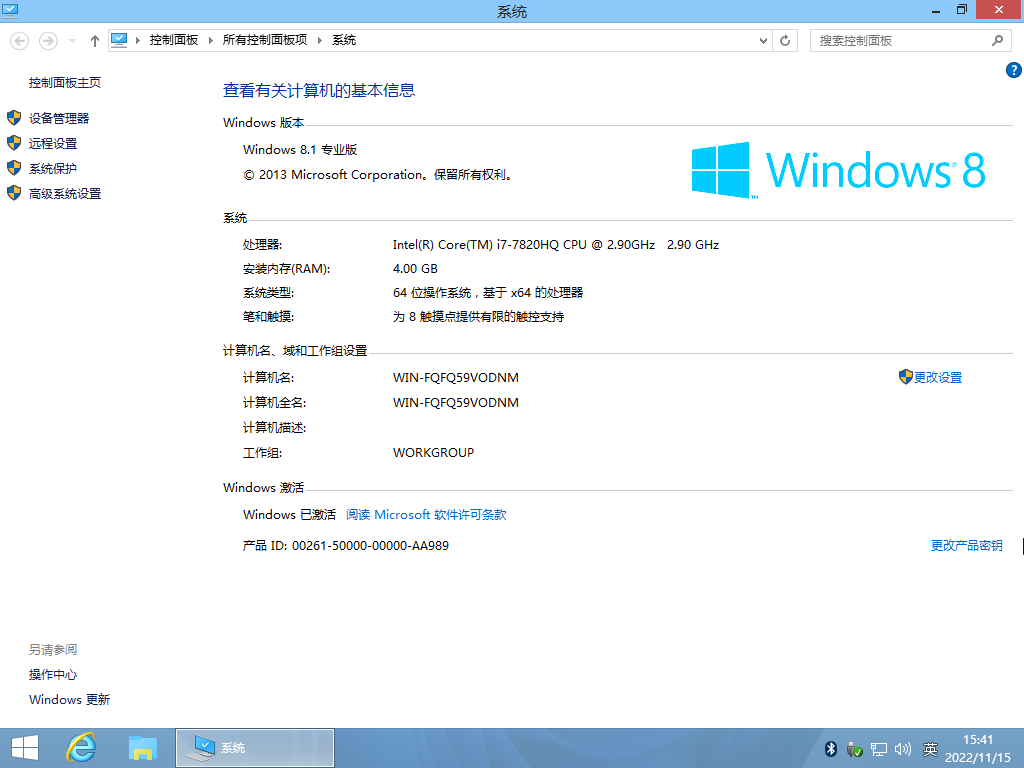Click the 4.00 GB installed memory value
Viewport: 1024px width, 768px height.
(x=415, y=269)
